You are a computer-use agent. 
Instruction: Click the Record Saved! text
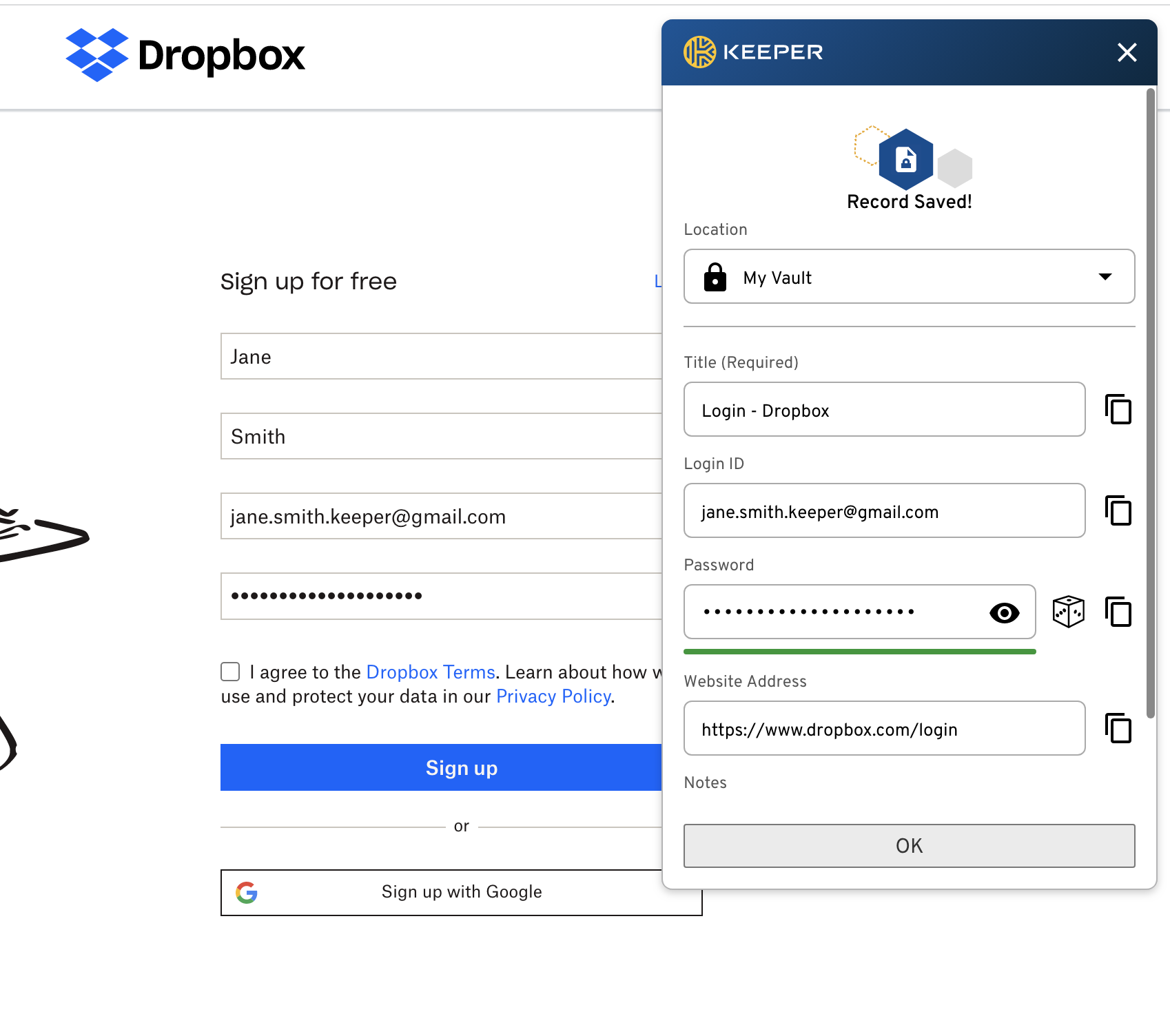909,202
